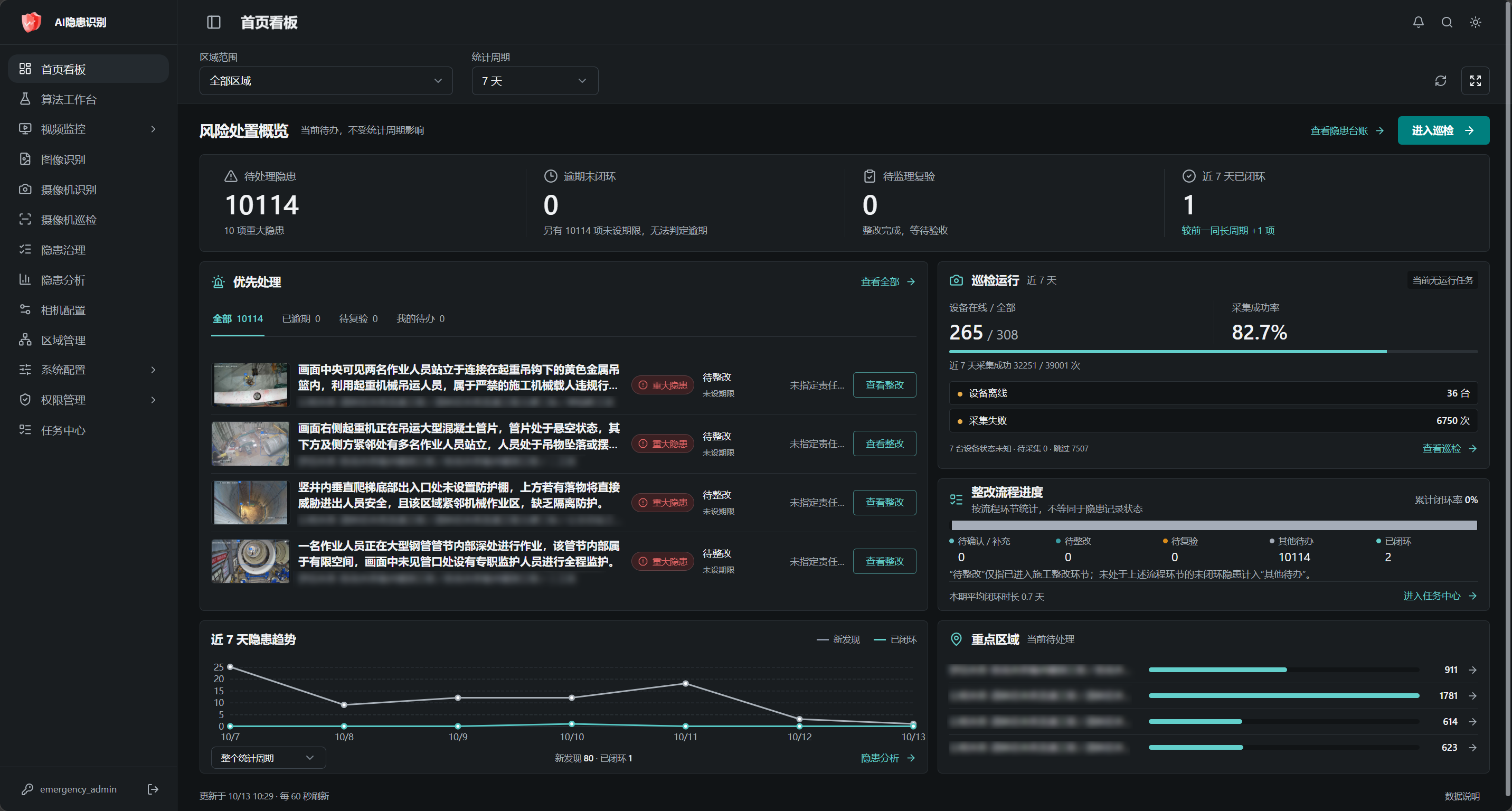The image size is (1512, 811).
Task: Click 查看整改 for the 竖井内垂直爬梯 item
Action: [x=884, y=502]
